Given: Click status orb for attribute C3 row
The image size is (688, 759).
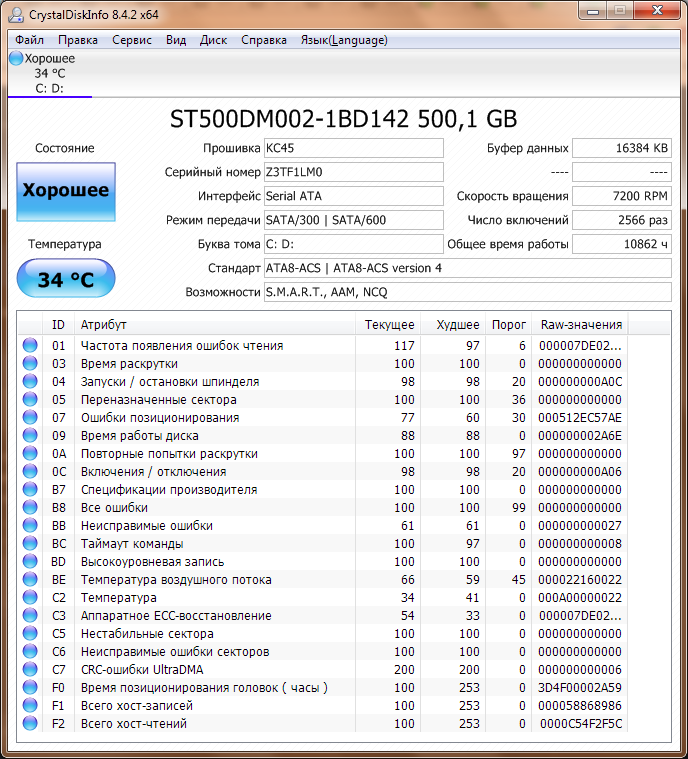Looking at the screenshot, I should (x=30, y=615).
